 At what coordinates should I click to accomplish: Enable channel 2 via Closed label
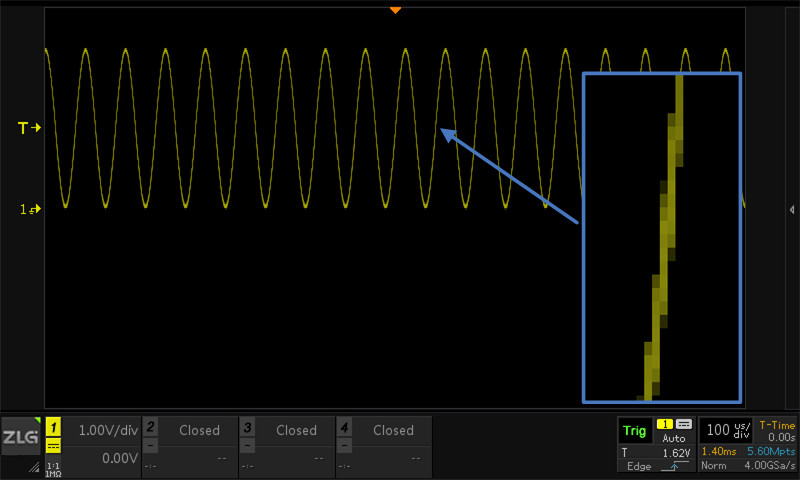click(x=199, y=430)
